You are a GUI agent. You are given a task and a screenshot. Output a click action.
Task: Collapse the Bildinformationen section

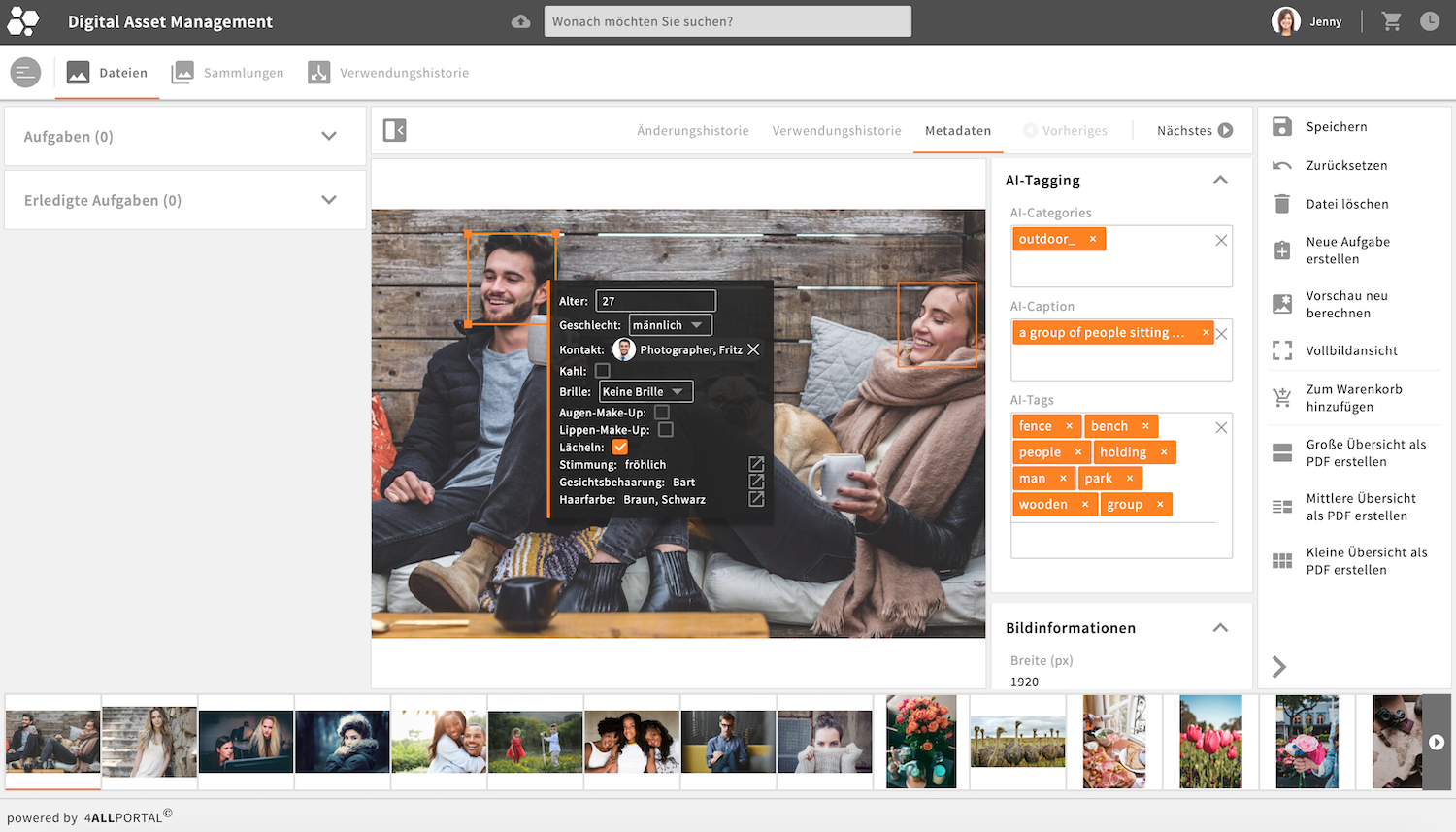1220,628
